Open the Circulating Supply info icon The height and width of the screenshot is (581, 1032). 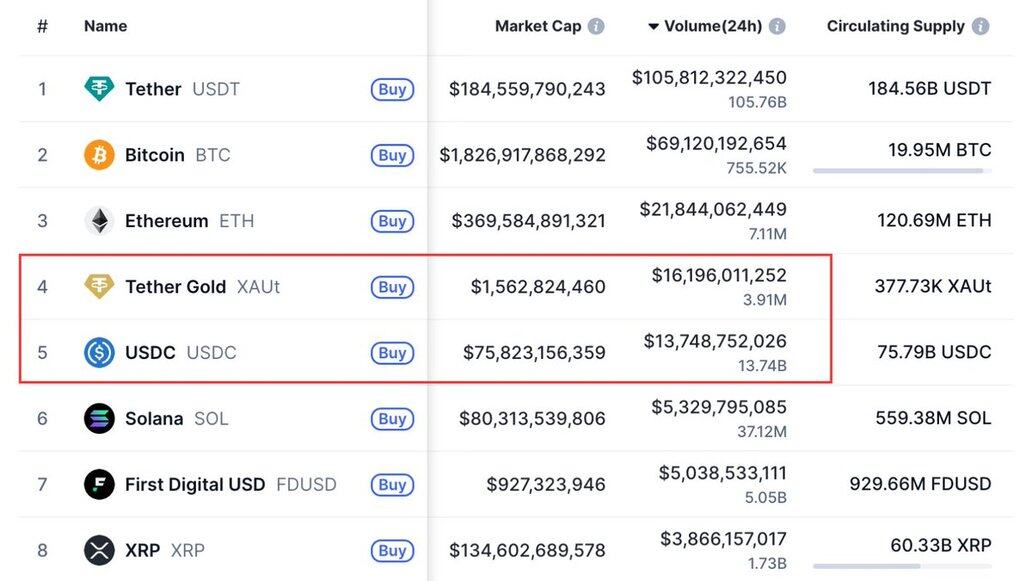(x=981, y=27)
